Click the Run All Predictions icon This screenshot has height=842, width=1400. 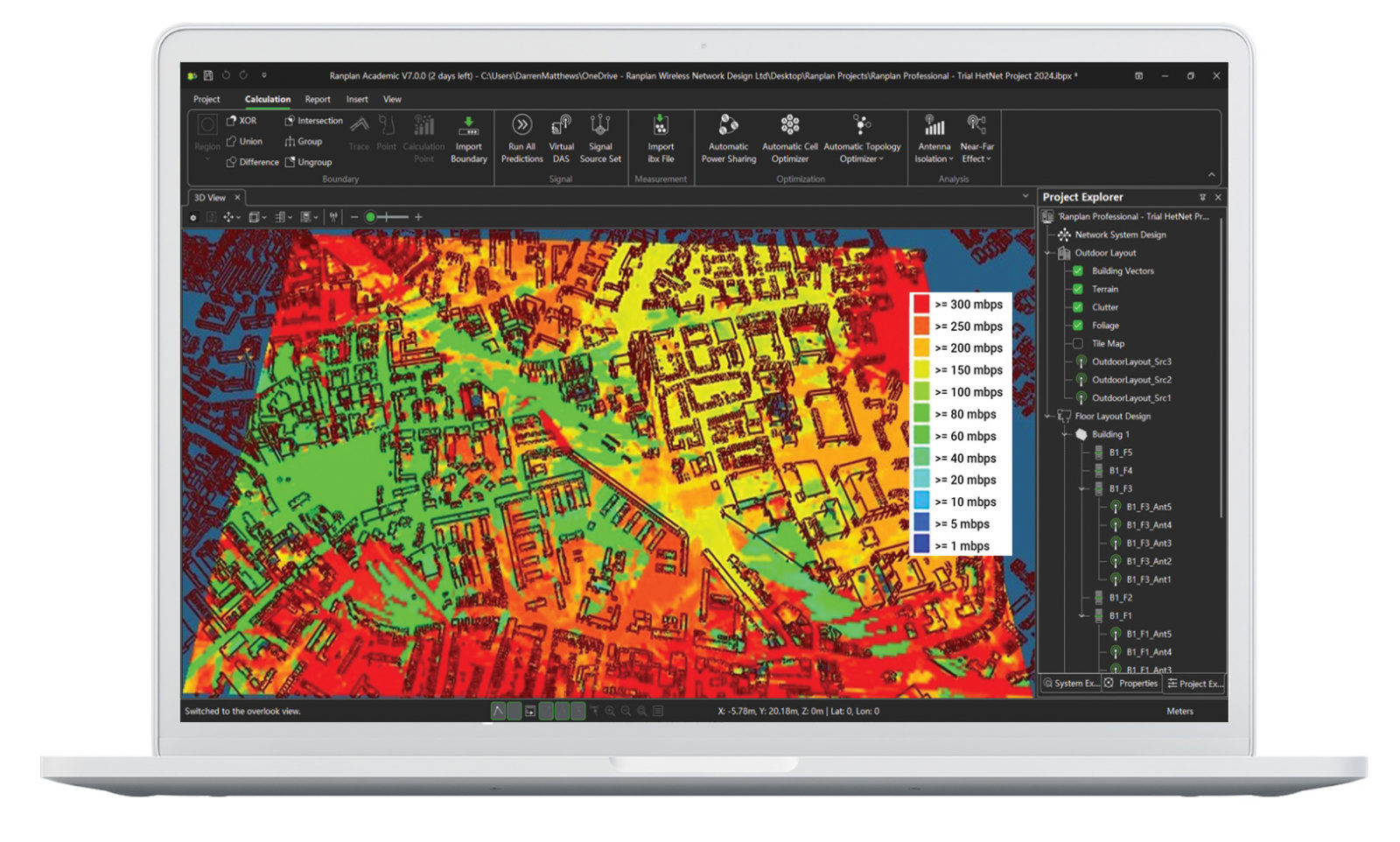pyautogui.click(x=521, y=126)
